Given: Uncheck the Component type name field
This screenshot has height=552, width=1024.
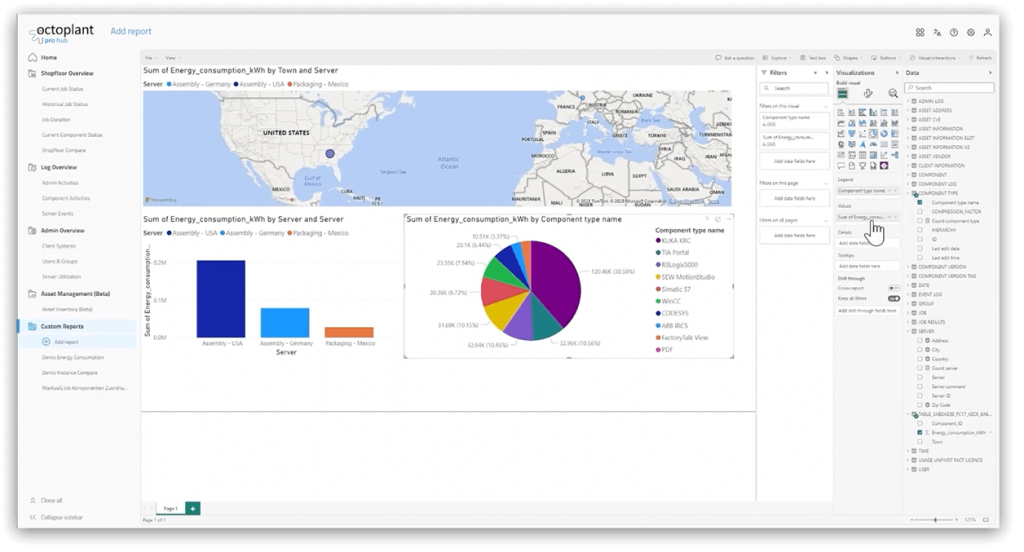Looking at the screenshot, I should (919, 202).
